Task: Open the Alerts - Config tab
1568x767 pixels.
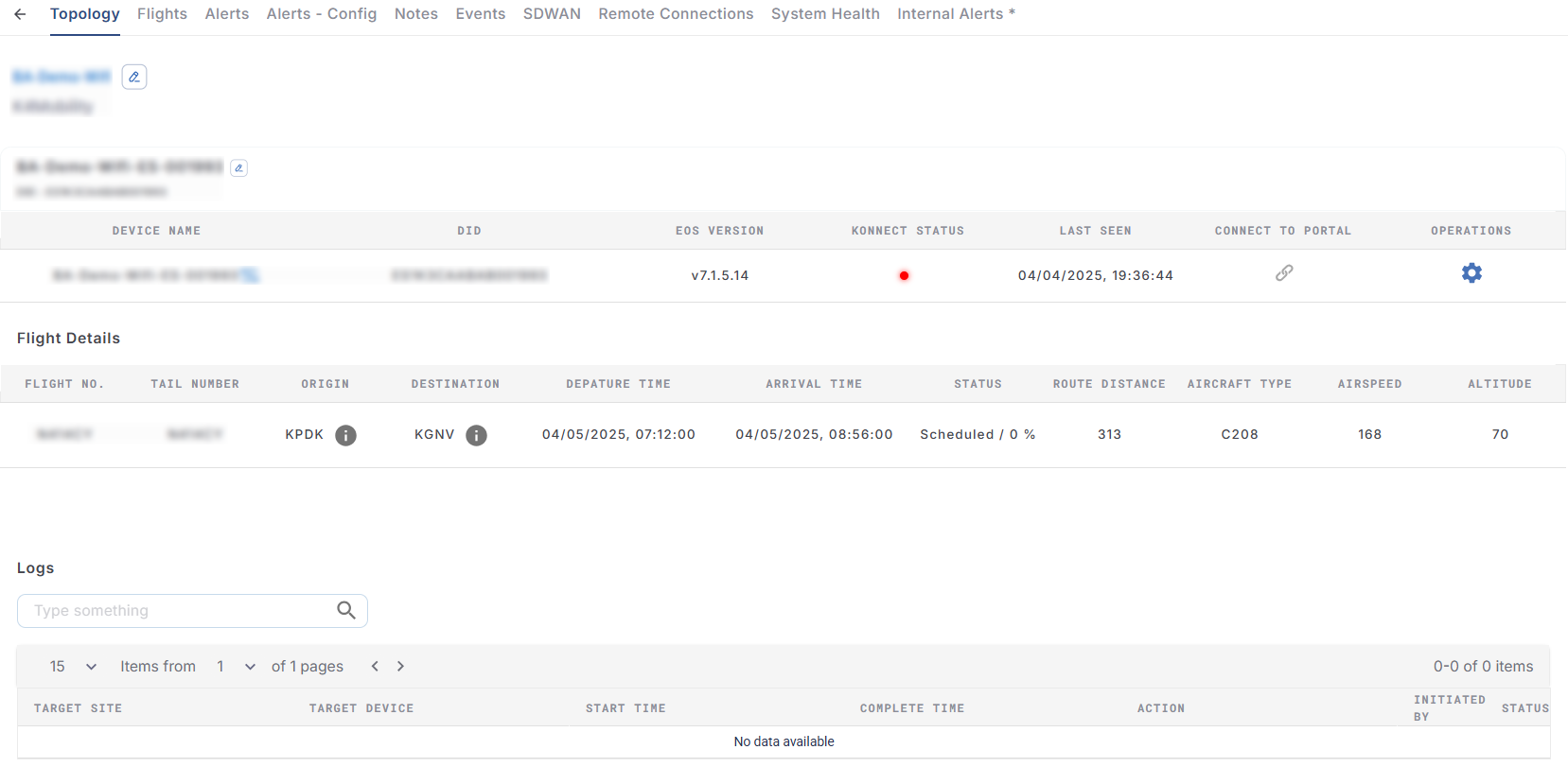Action: coord(322,14)
